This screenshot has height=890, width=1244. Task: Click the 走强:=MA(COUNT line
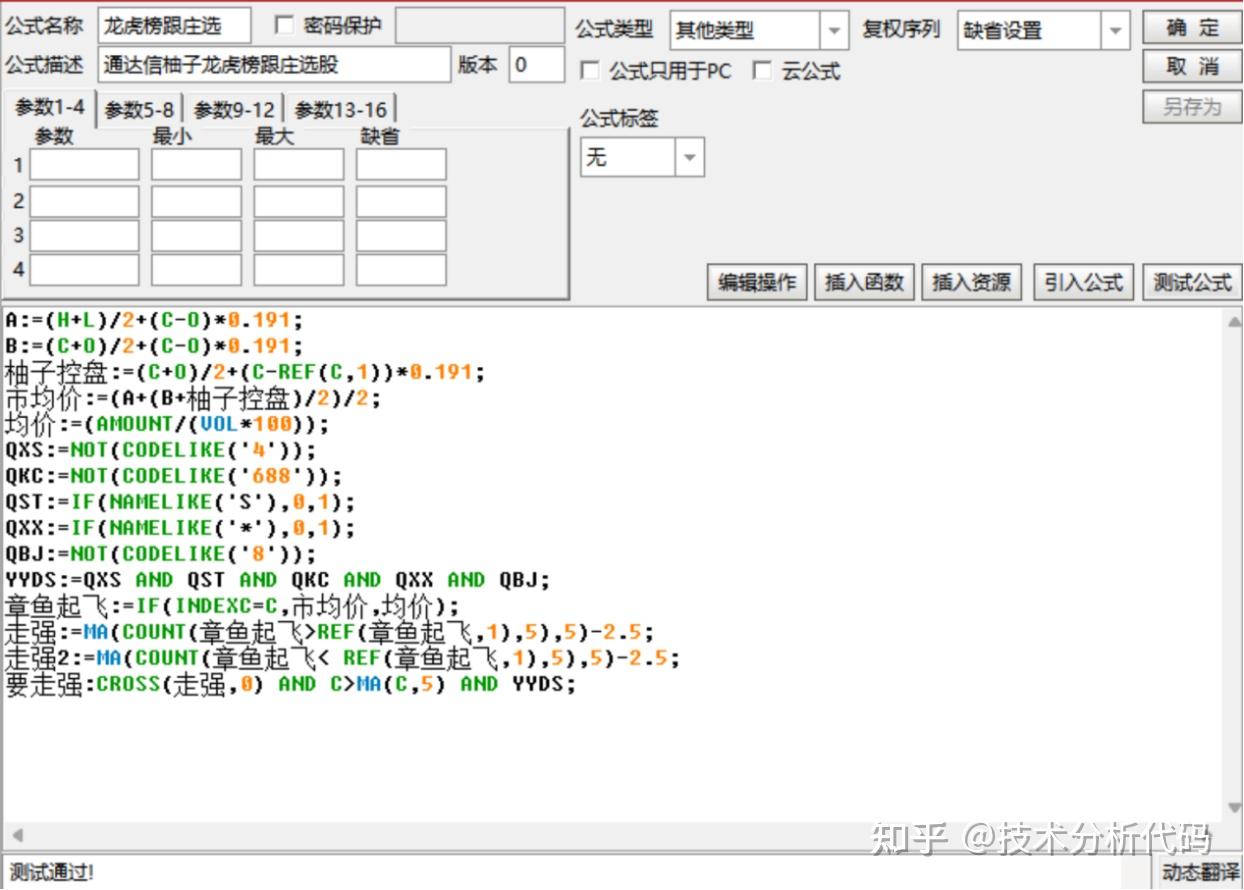(329, 632)
